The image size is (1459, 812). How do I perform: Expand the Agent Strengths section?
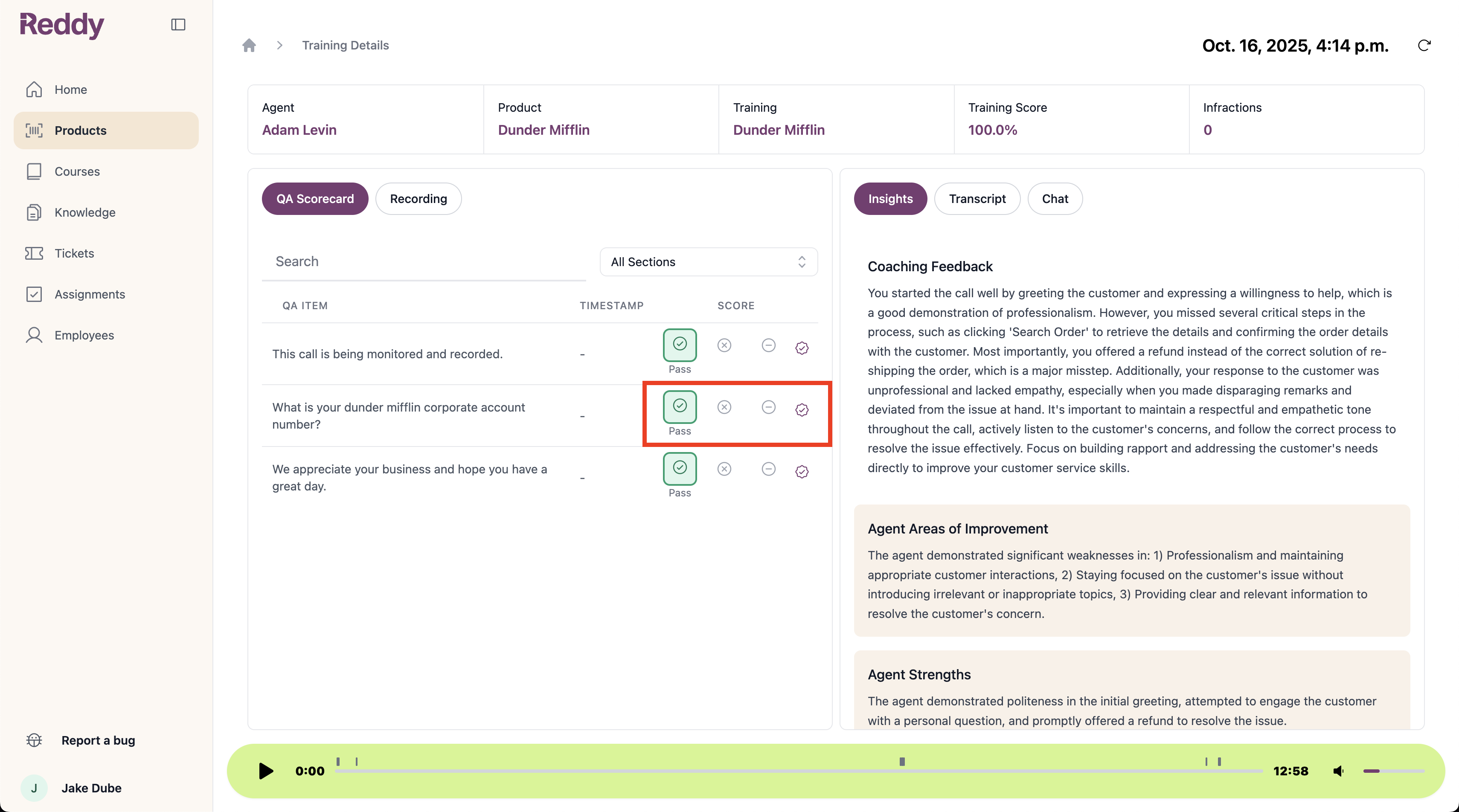point(919,674)
